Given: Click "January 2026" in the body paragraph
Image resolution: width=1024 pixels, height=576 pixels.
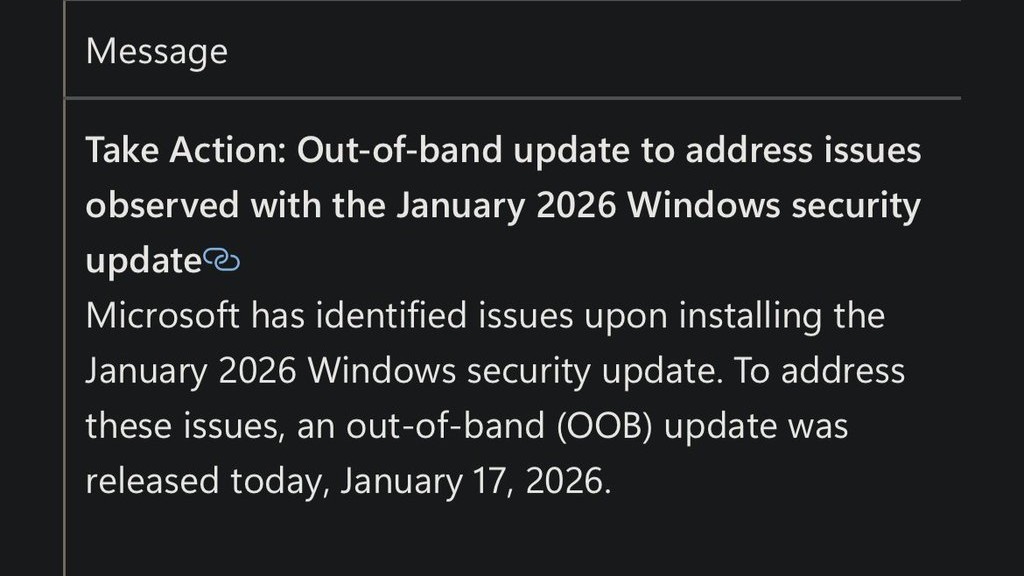Looking at the screenshot, I should pyautogui.click(x=192, y=371).
